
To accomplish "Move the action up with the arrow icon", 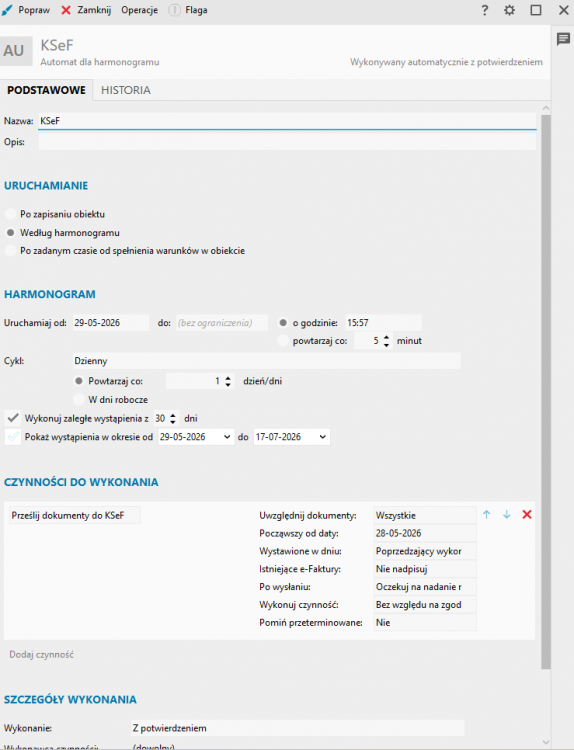I will 486,515.
